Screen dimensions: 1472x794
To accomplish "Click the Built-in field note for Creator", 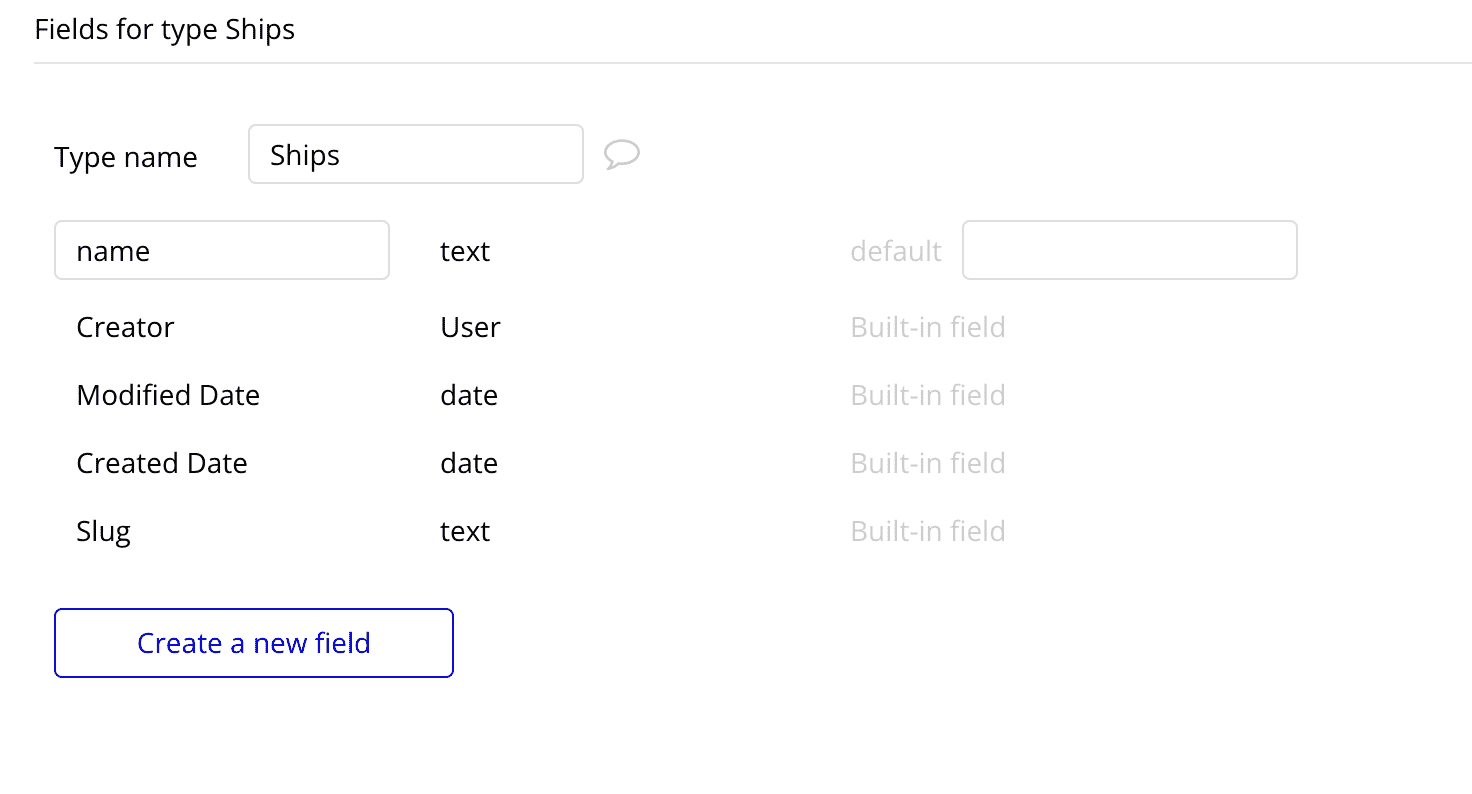I will point(928,327).
